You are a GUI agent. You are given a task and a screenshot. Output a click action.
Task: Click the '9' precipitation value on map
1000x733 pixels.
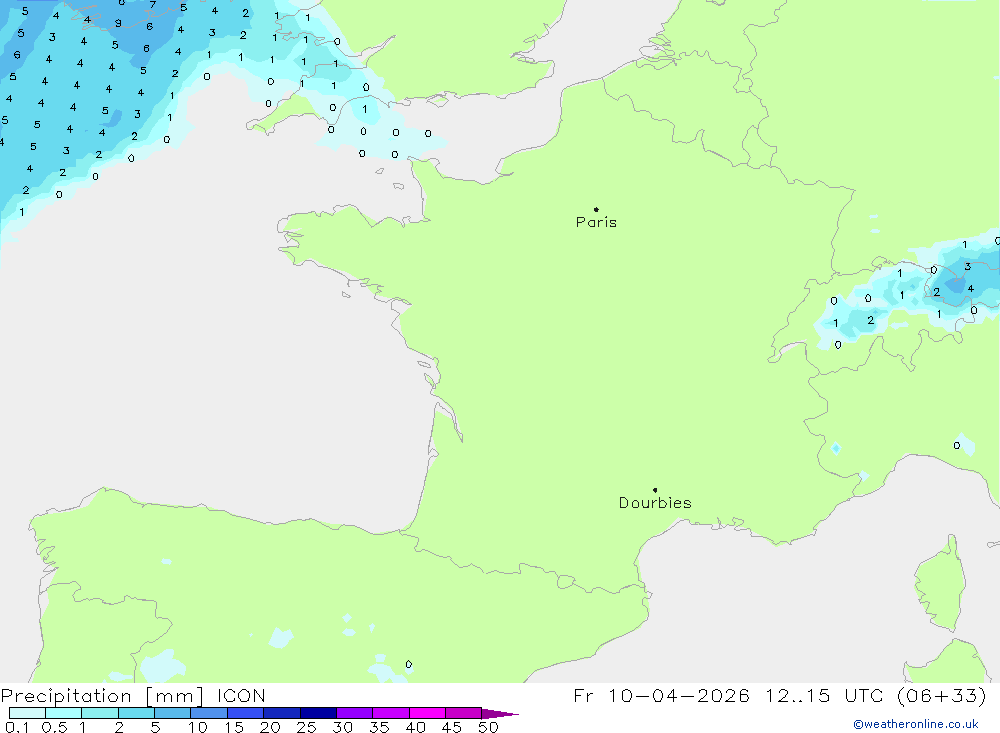point(118,23)
